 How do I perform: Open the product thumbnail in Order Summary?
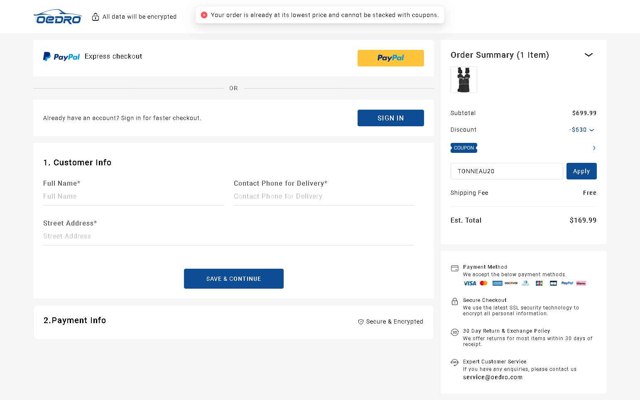coord(464,80)
